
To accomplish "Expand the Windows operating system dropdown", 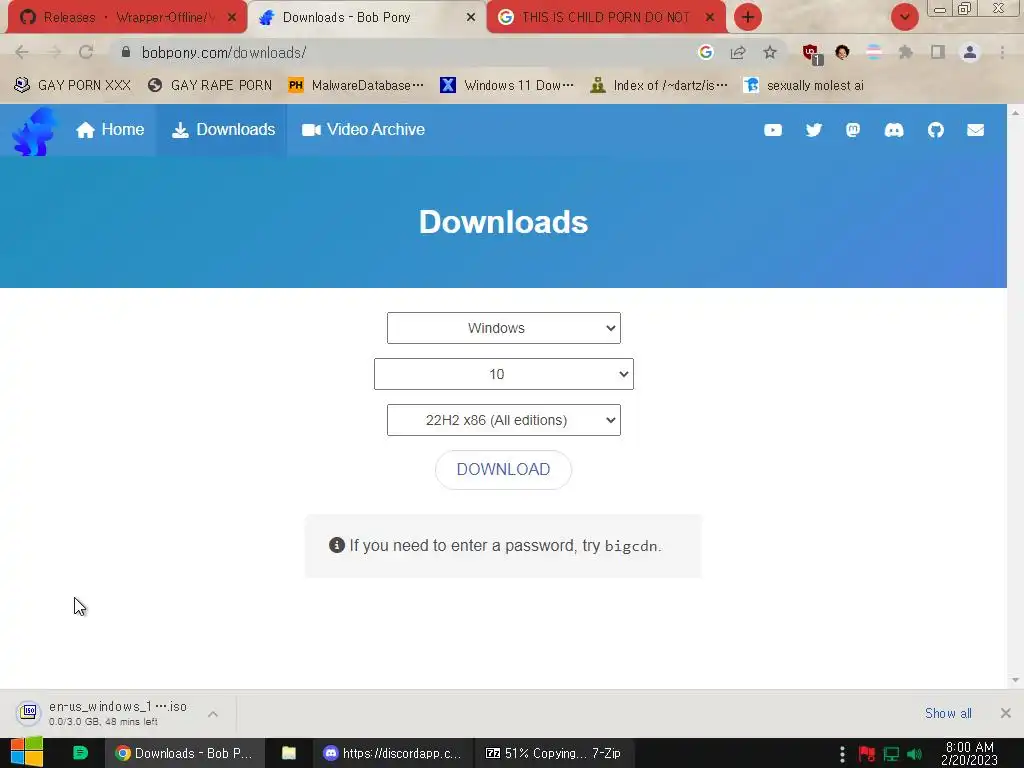I will coord(504,328).
